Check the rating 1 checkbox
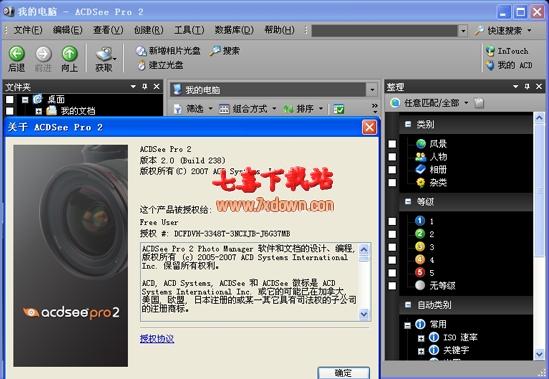This screenshot has height=379, width=549. pyautogui.click(x=392, y=221)
